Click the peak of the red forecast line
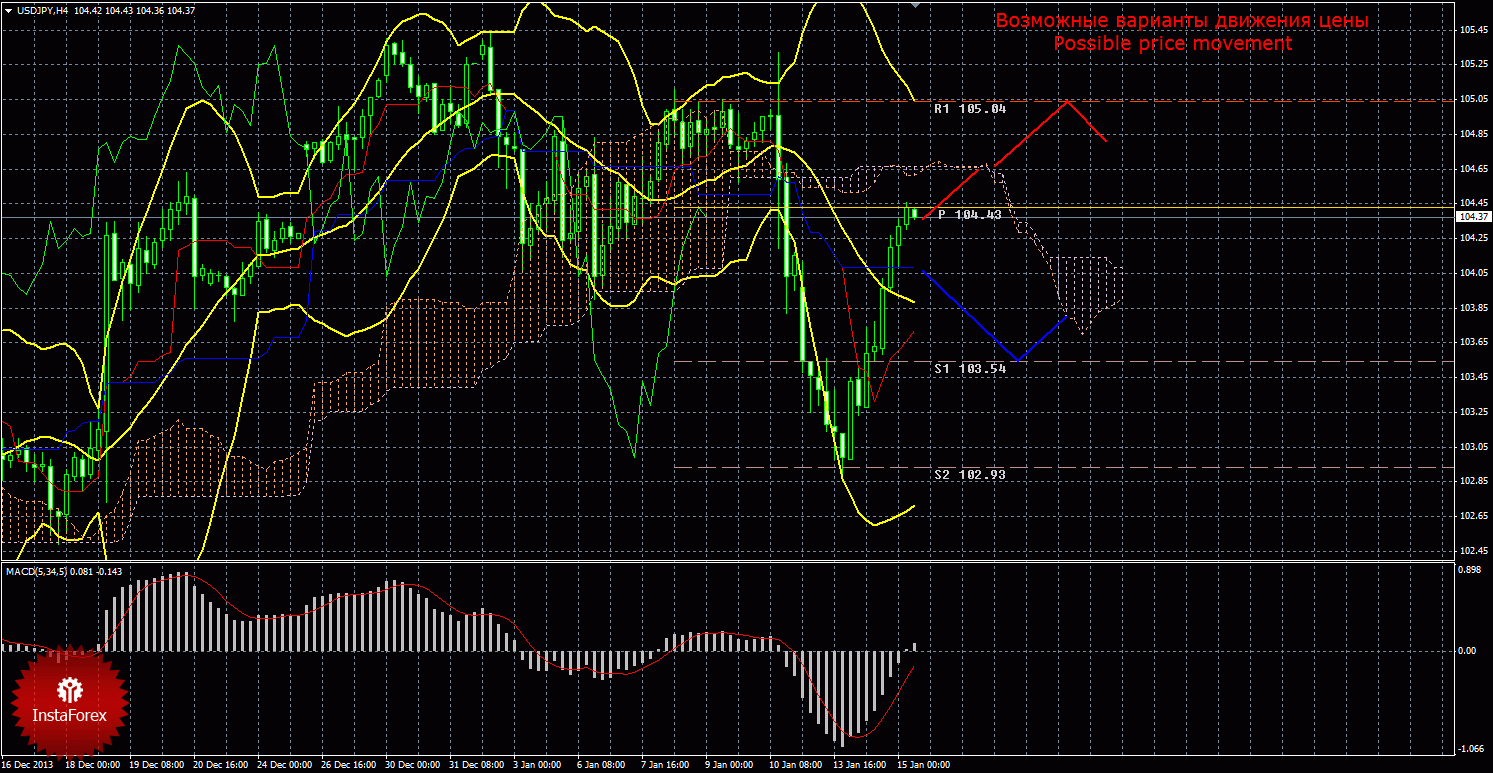The width and height of the screenshot is (1493, 773). 1069,101
